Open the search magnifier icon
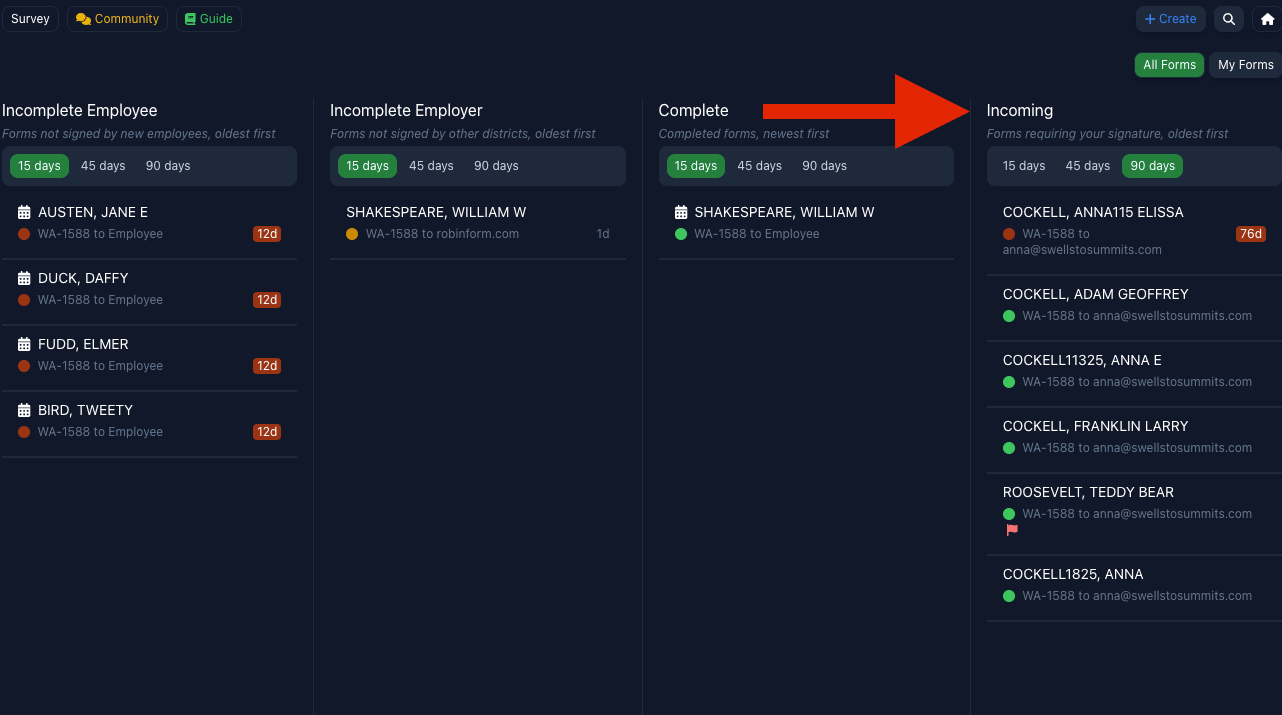Viewport: 1282px width, 715px height. (1229, 19)
